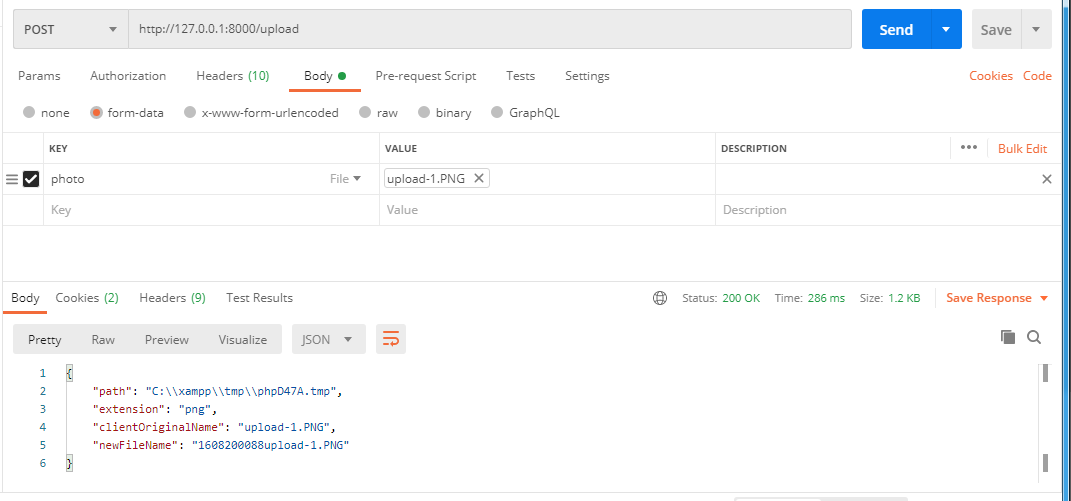Switch to the Authorization tab
This screenshot has width=1071, height=501.
tap(128, 76)
